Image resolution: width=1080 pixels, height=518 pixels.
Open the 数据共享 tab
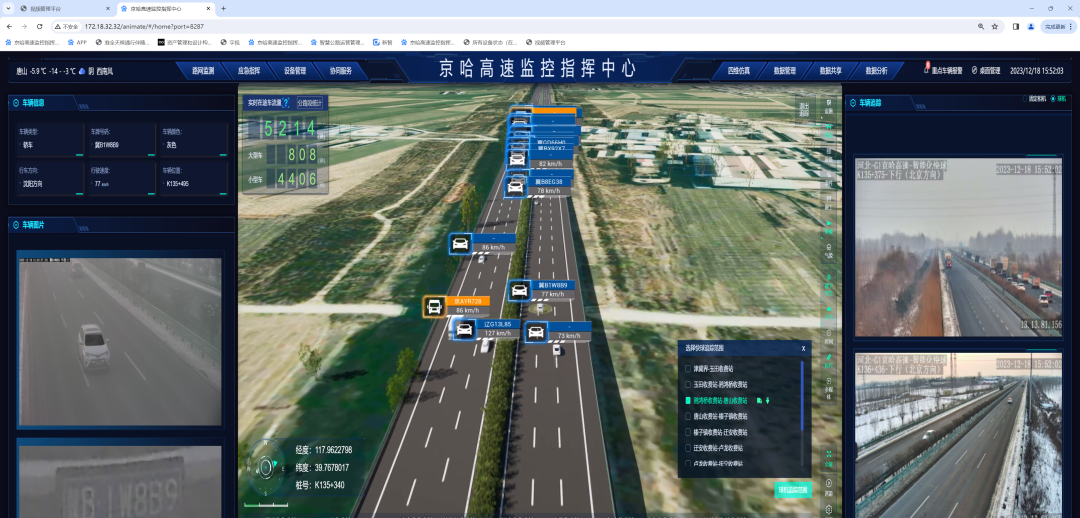(x=831, y=70)
